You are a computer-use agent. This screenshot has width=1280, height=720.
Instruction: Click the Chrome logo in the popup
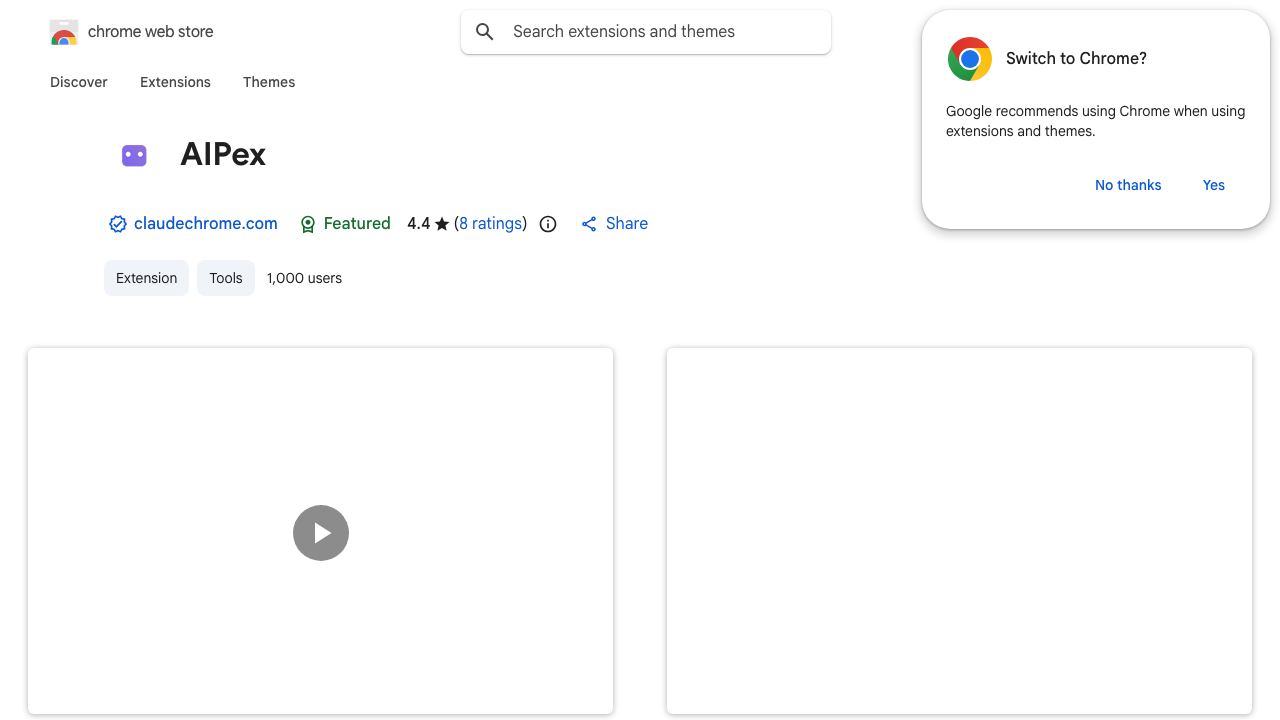970,59
